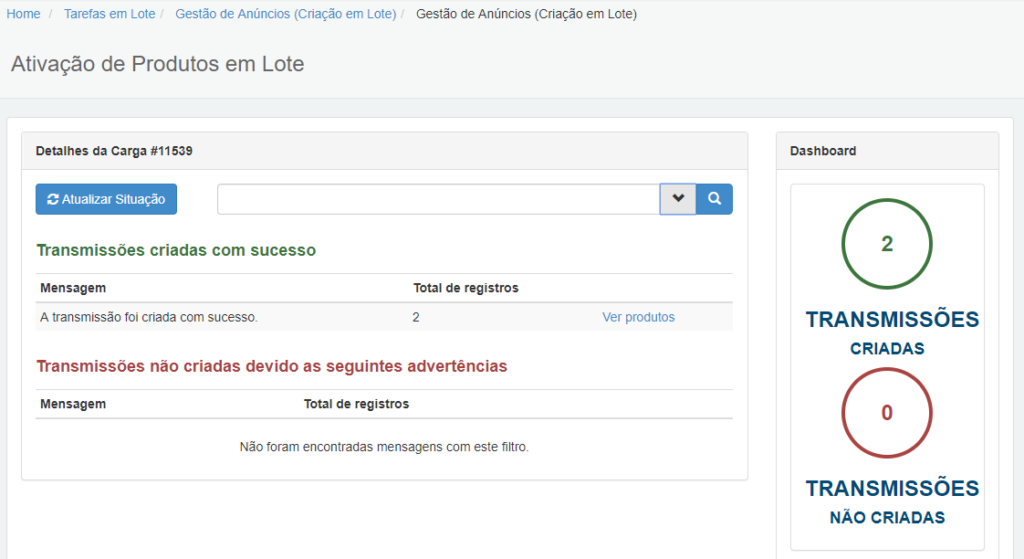This screenshot has width=1024, height=559.
Task: Click 'Transmissões não criadas devido' heading
Action: [x=272, y=366]
